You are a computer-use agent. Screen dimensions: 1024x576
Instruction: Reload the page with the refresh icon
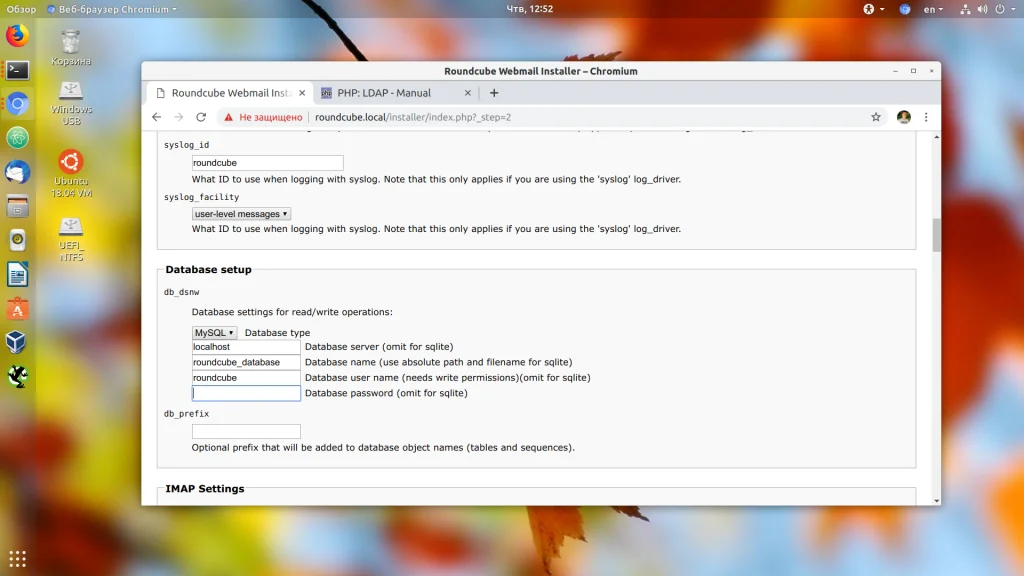click(201, 117)
